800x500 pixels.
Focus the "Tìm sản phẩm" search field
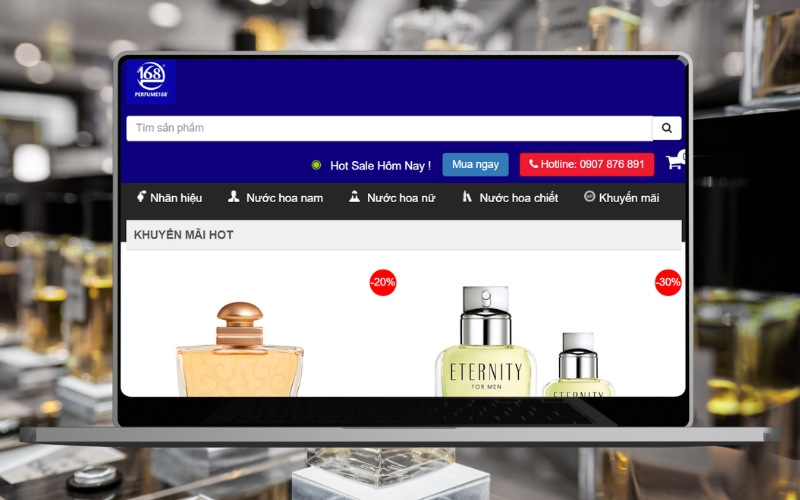[x=389, y=128]
